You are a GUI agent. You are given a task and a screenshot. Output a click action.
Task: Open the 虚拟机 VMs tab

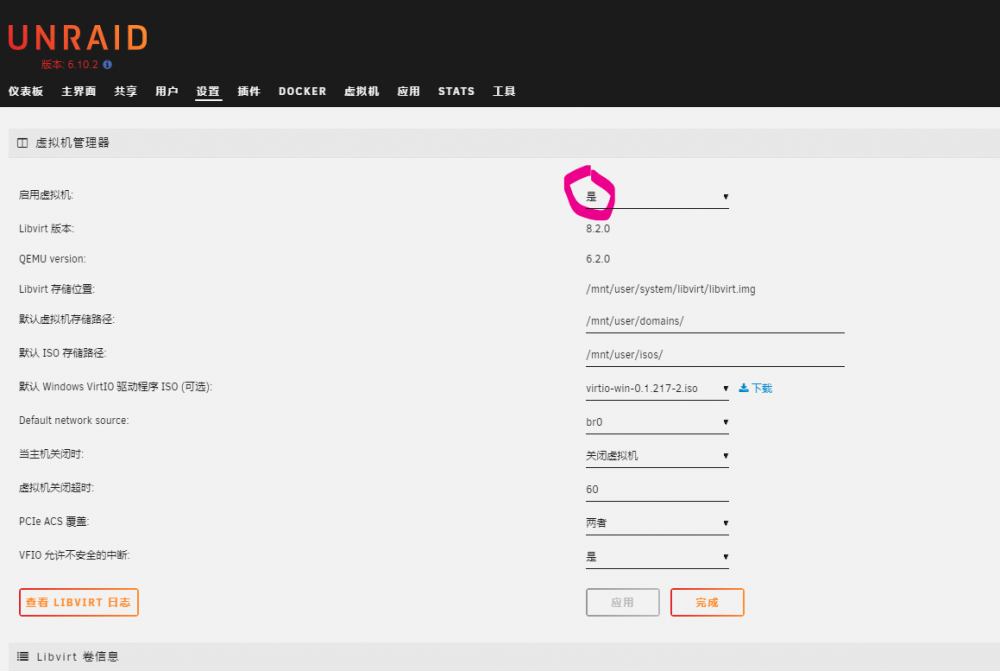(x=362, y=91)
